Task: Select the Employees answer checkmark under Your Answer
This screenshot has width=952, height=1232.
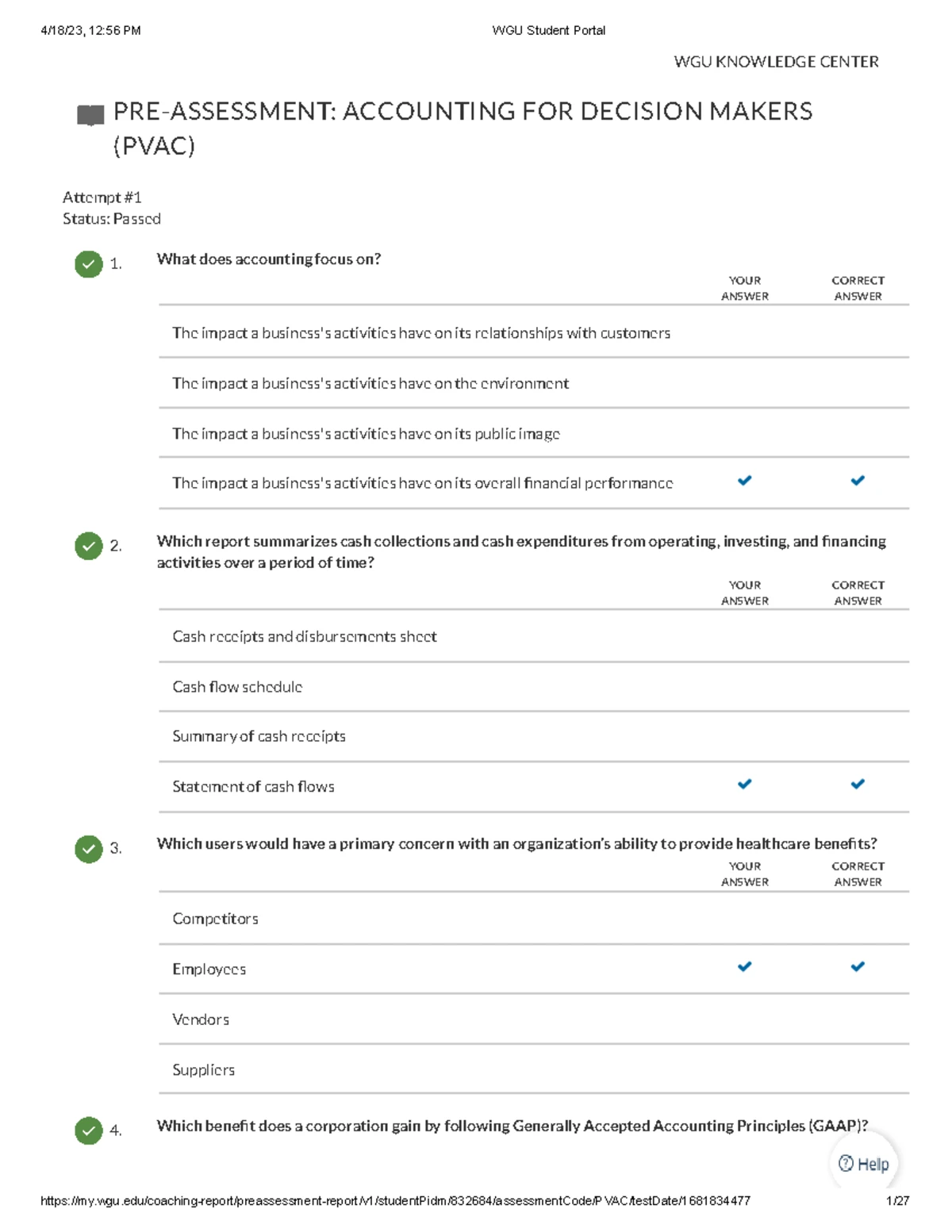Action: pos(745,967)
